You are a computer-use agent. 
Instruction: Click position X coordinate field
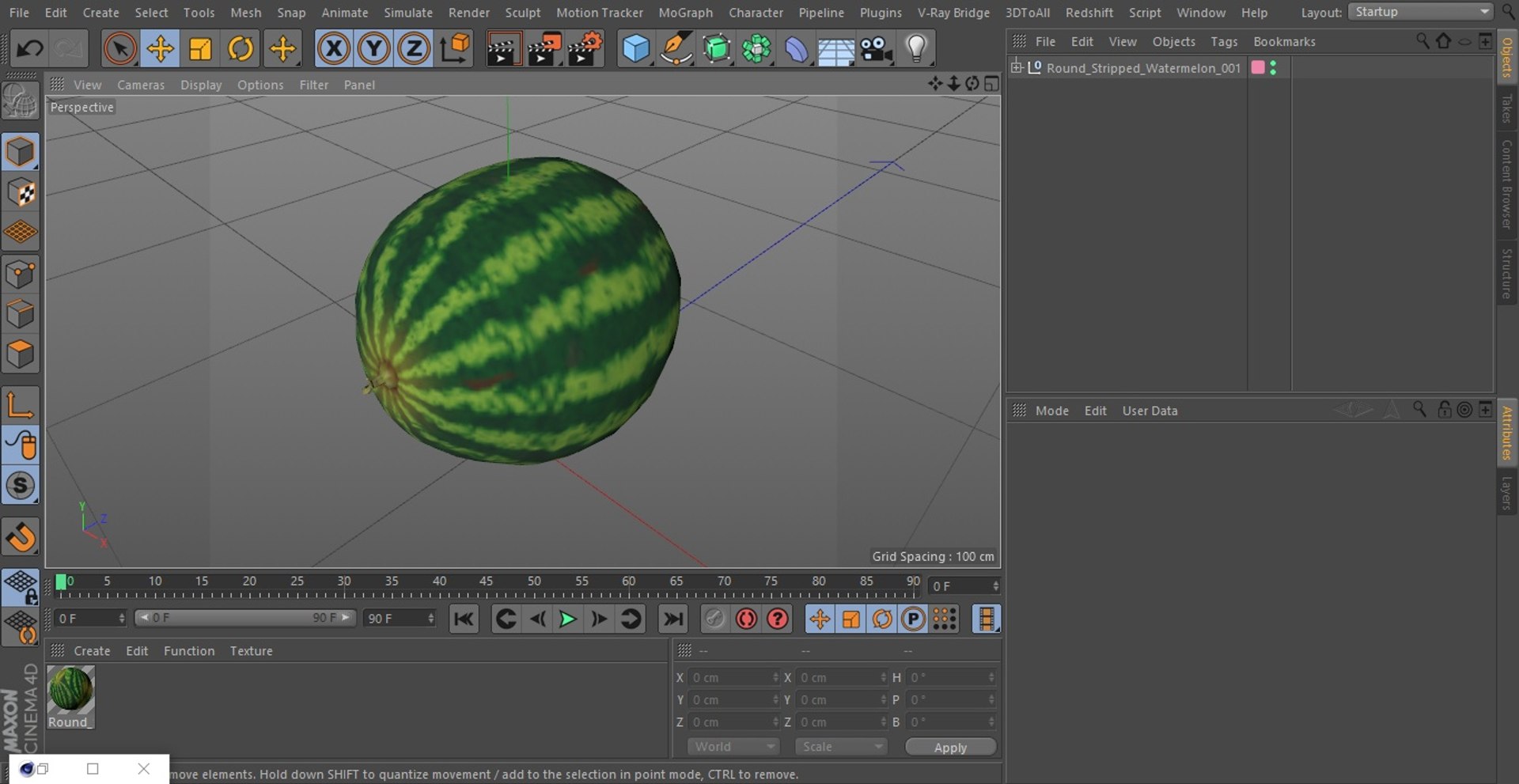(735, 678)
